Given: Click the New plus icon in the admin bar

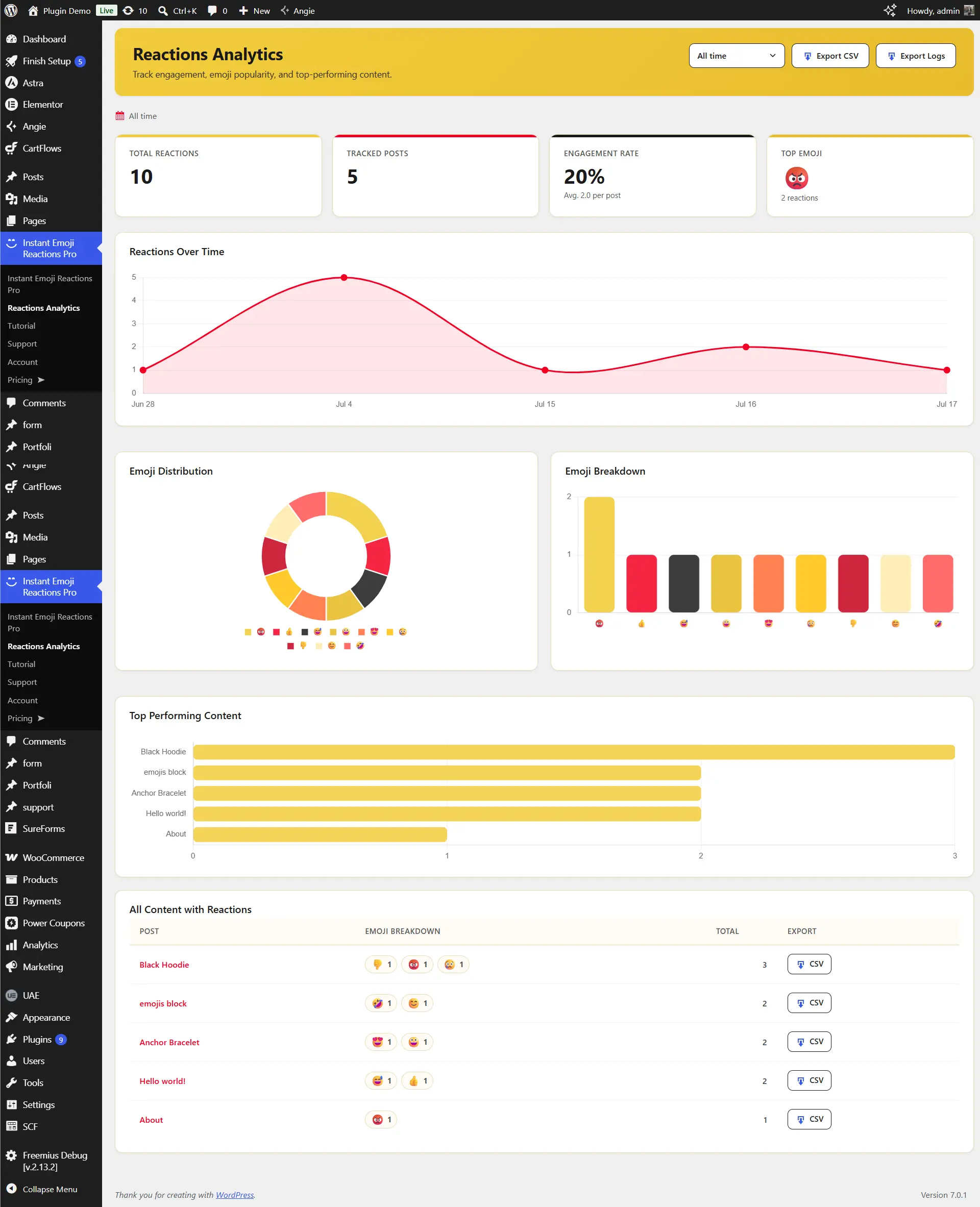Looking at the screenshot, I should click(243, 11).
